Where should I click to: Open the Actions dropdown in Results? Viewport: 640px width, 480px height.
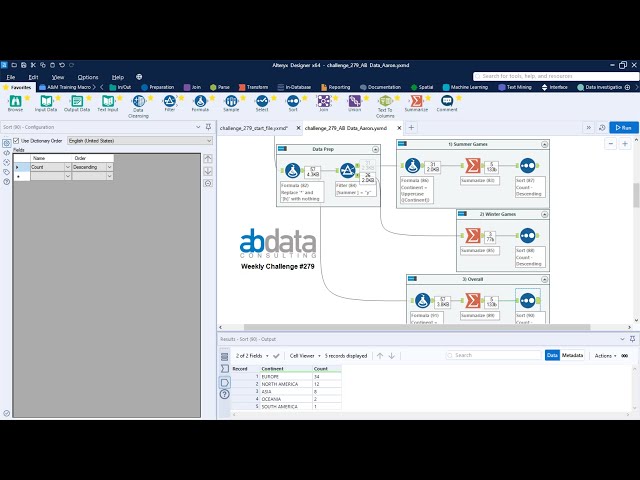coord(605,356)
